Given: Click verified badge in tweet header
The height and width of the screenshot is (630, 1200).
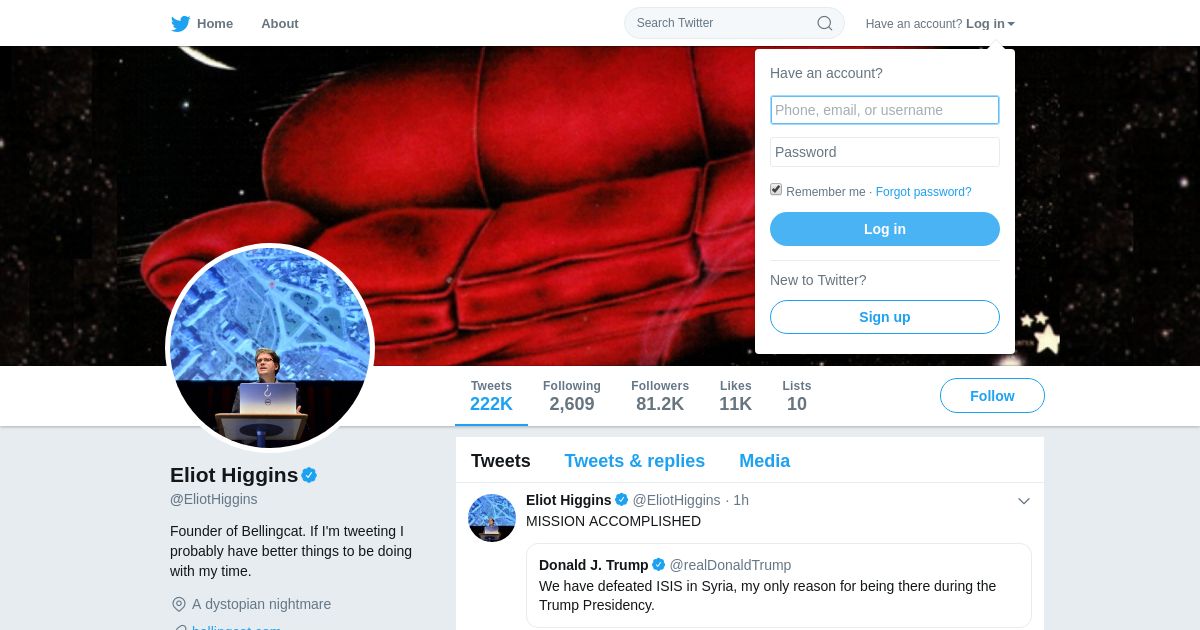Looking at the screenshot, I should [x=621, y=500].
